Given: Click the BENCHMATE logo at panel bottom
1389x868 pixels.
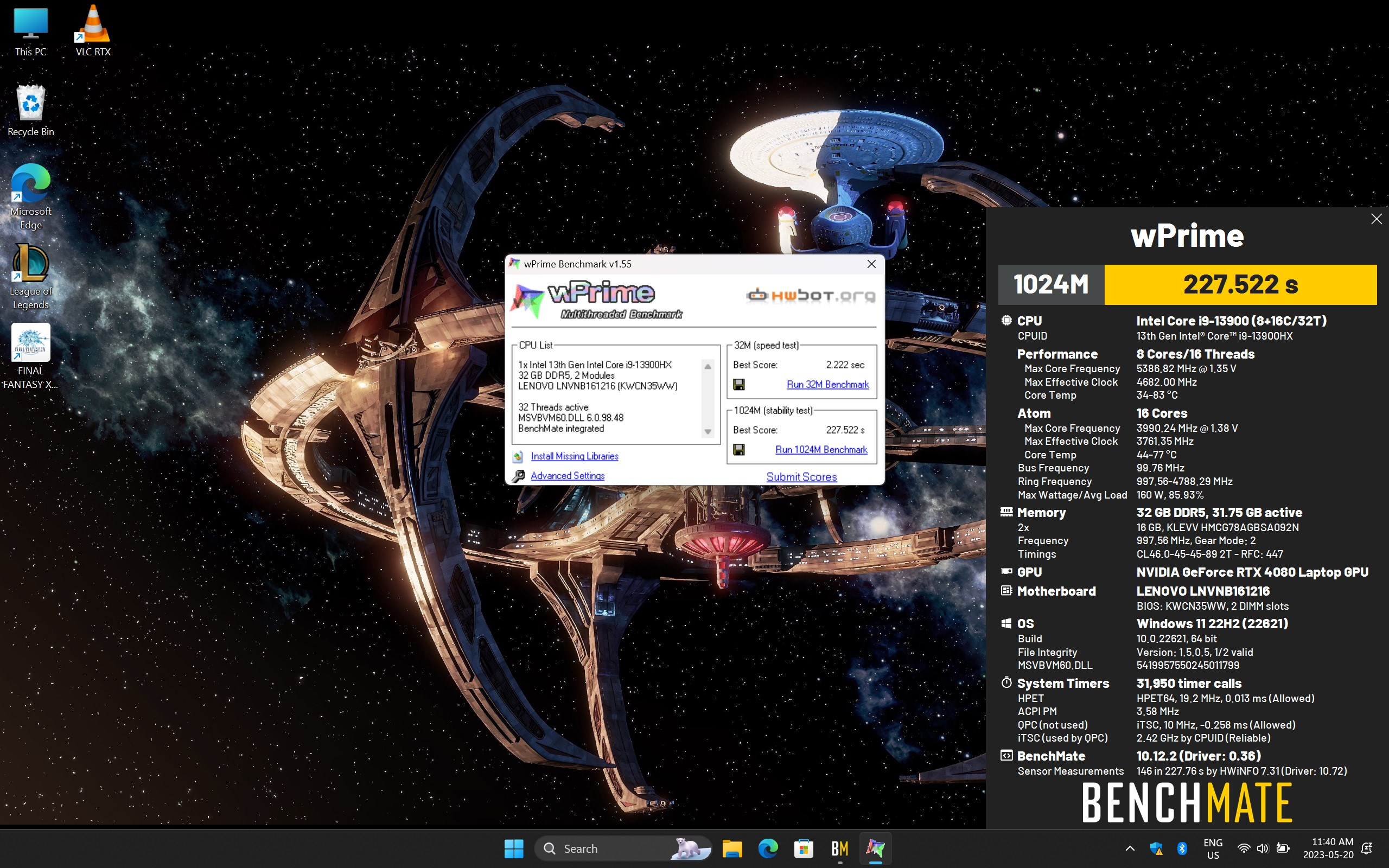Looking at the screenshot, I should (1187, 802).
